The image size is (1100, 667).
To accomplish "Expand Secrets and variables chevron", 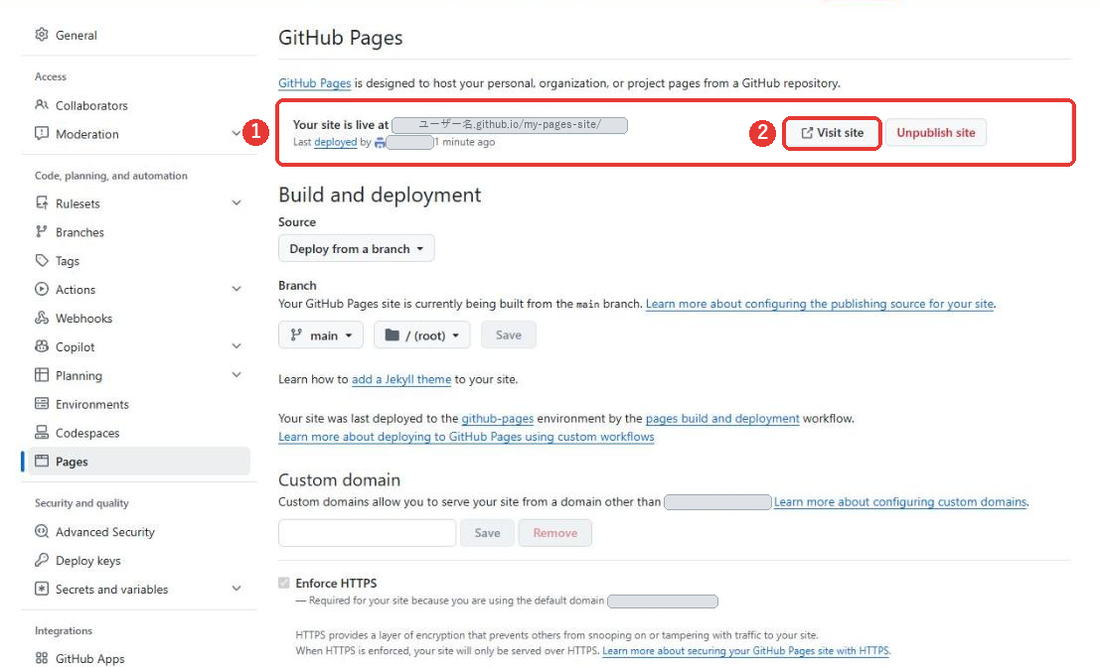I will point(236,589).
